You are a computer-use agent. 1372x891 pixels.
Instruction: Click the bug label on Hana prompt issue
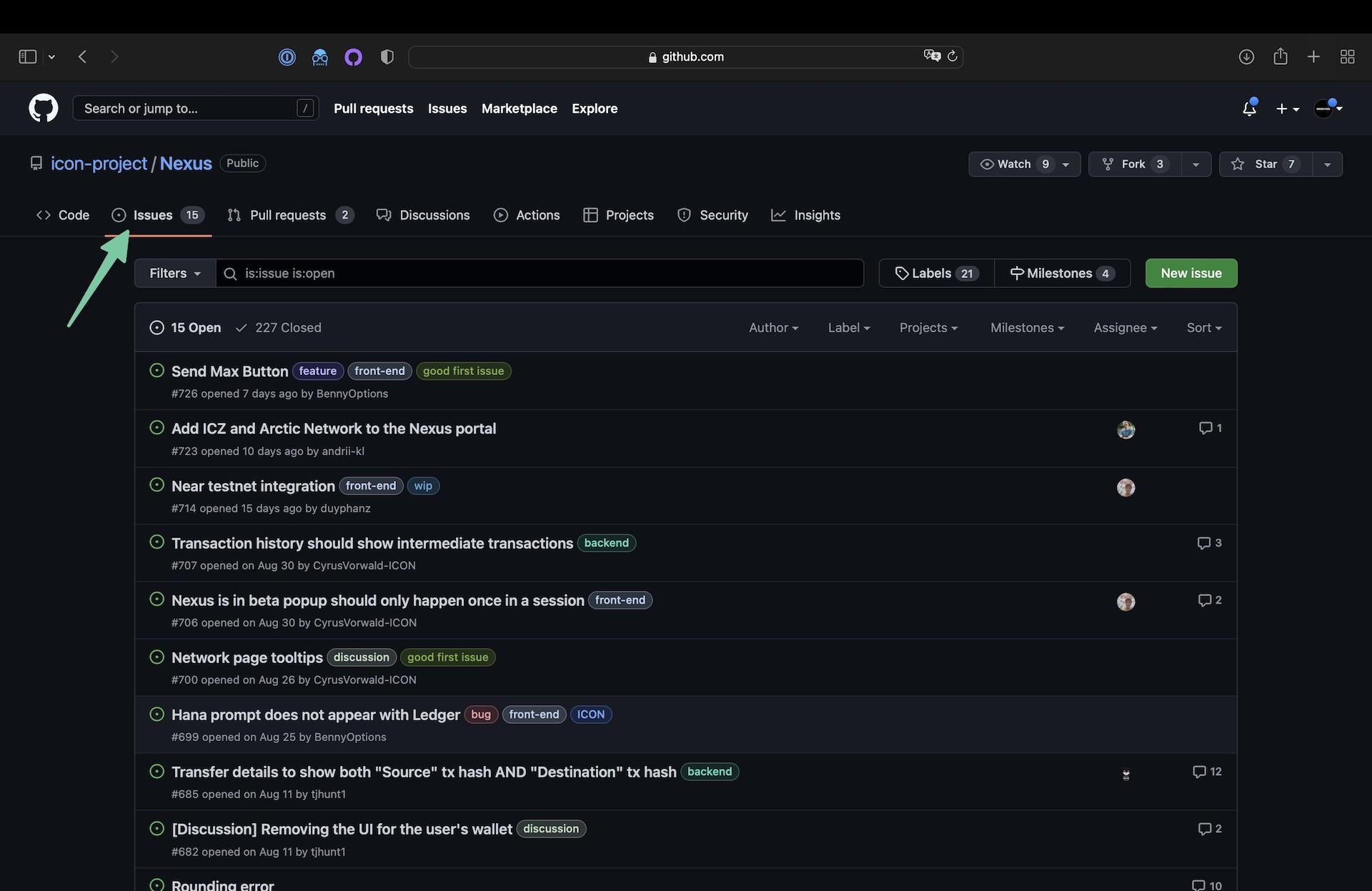tap(481, 715)
